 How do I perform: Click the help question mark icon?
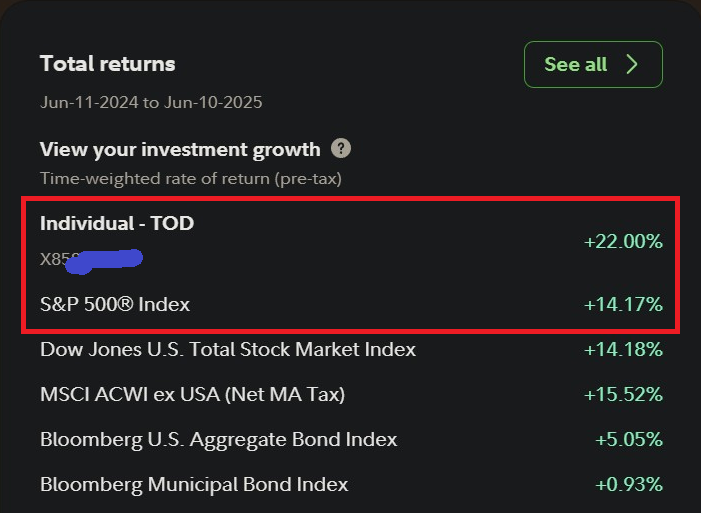tap(342, 149)
